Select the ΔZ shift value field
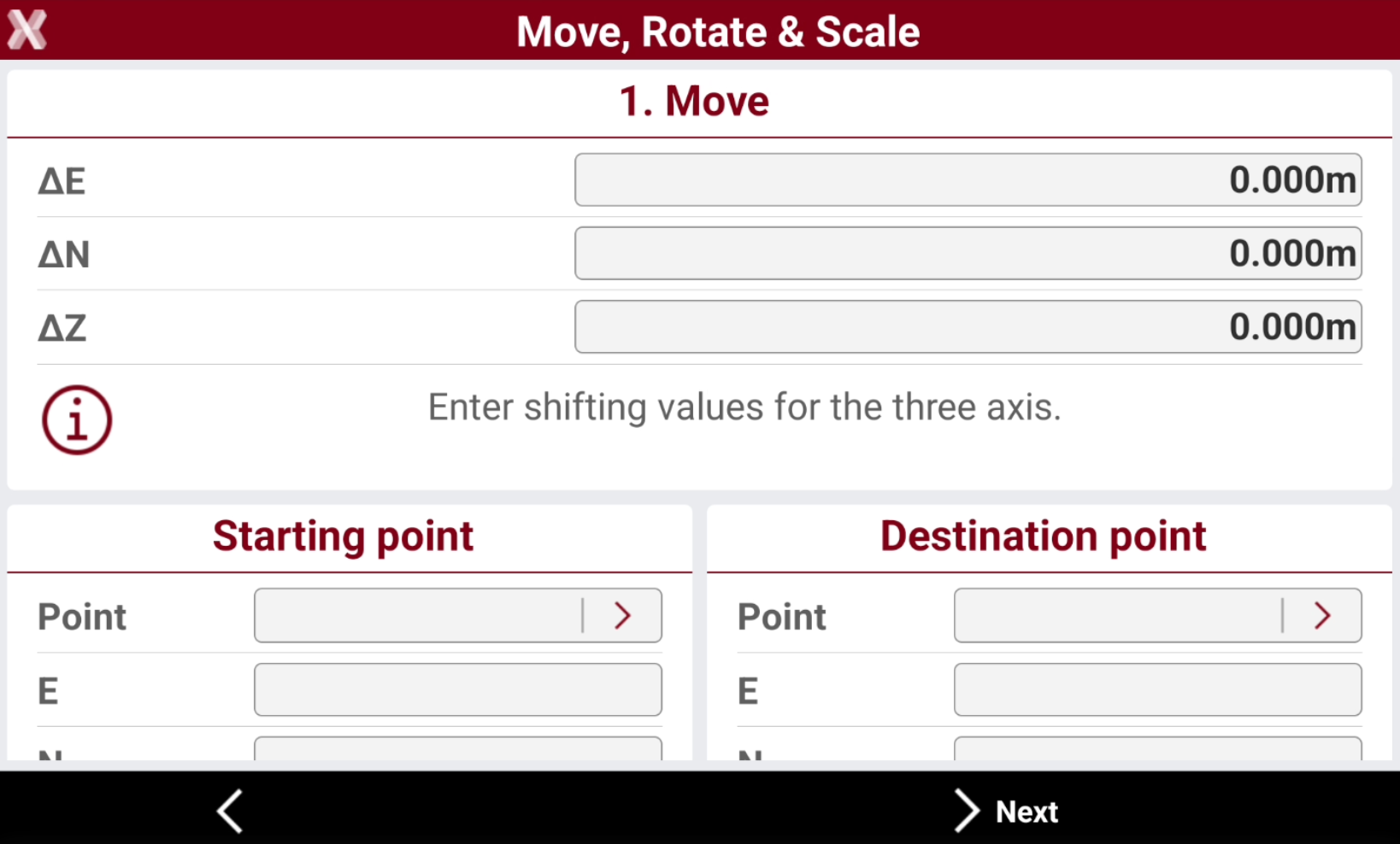1400x844 pixels. coord(968,327)
